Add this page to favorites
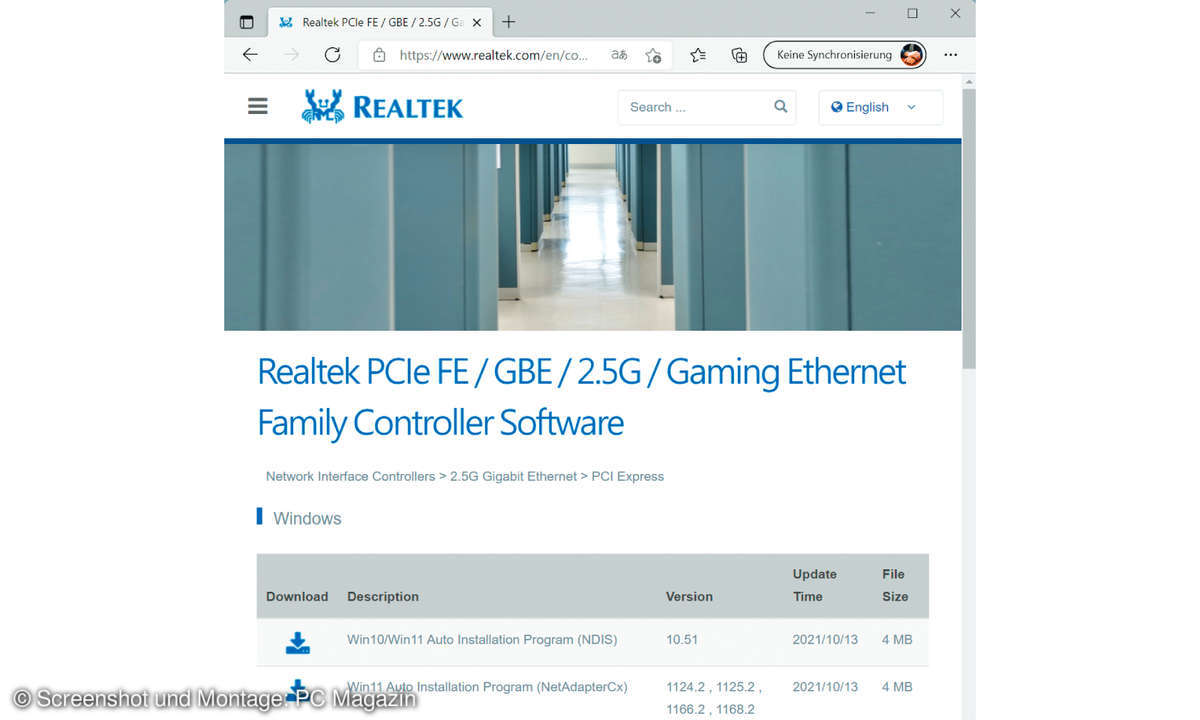1200x720 pixels. pos(653,56)
